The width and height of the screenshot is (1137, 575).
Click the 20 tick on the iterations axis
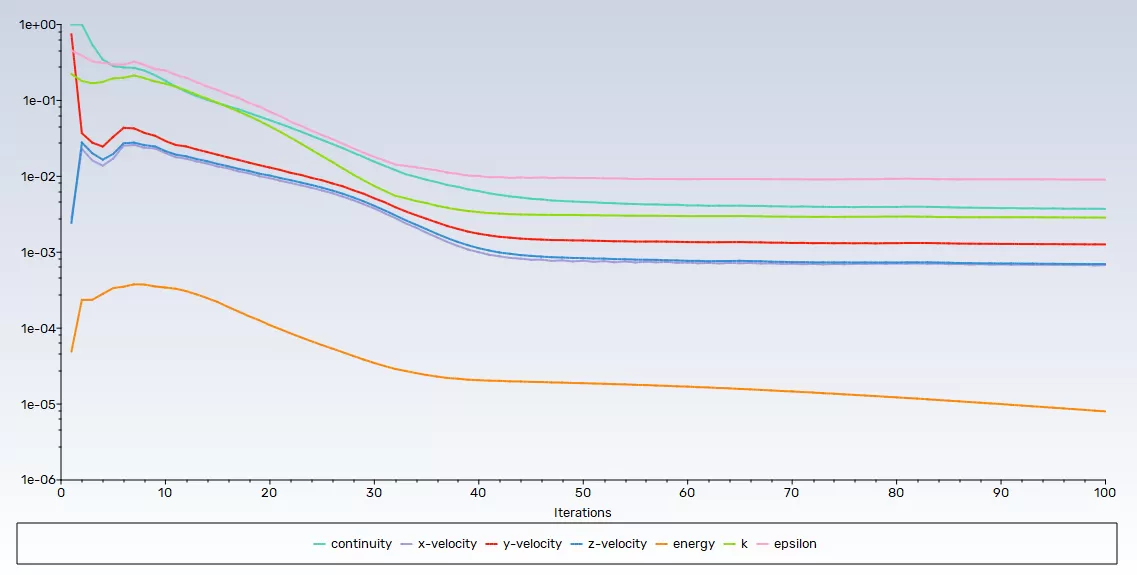pos(270,492)
